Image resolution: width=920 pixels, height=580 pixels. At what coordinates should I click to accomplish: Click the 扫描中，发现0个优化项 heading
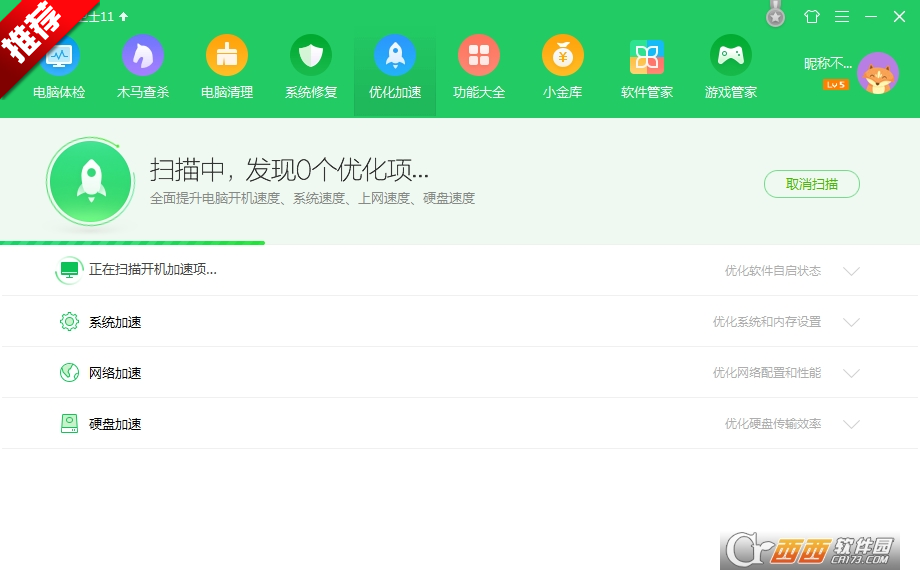tap(289, 170)
